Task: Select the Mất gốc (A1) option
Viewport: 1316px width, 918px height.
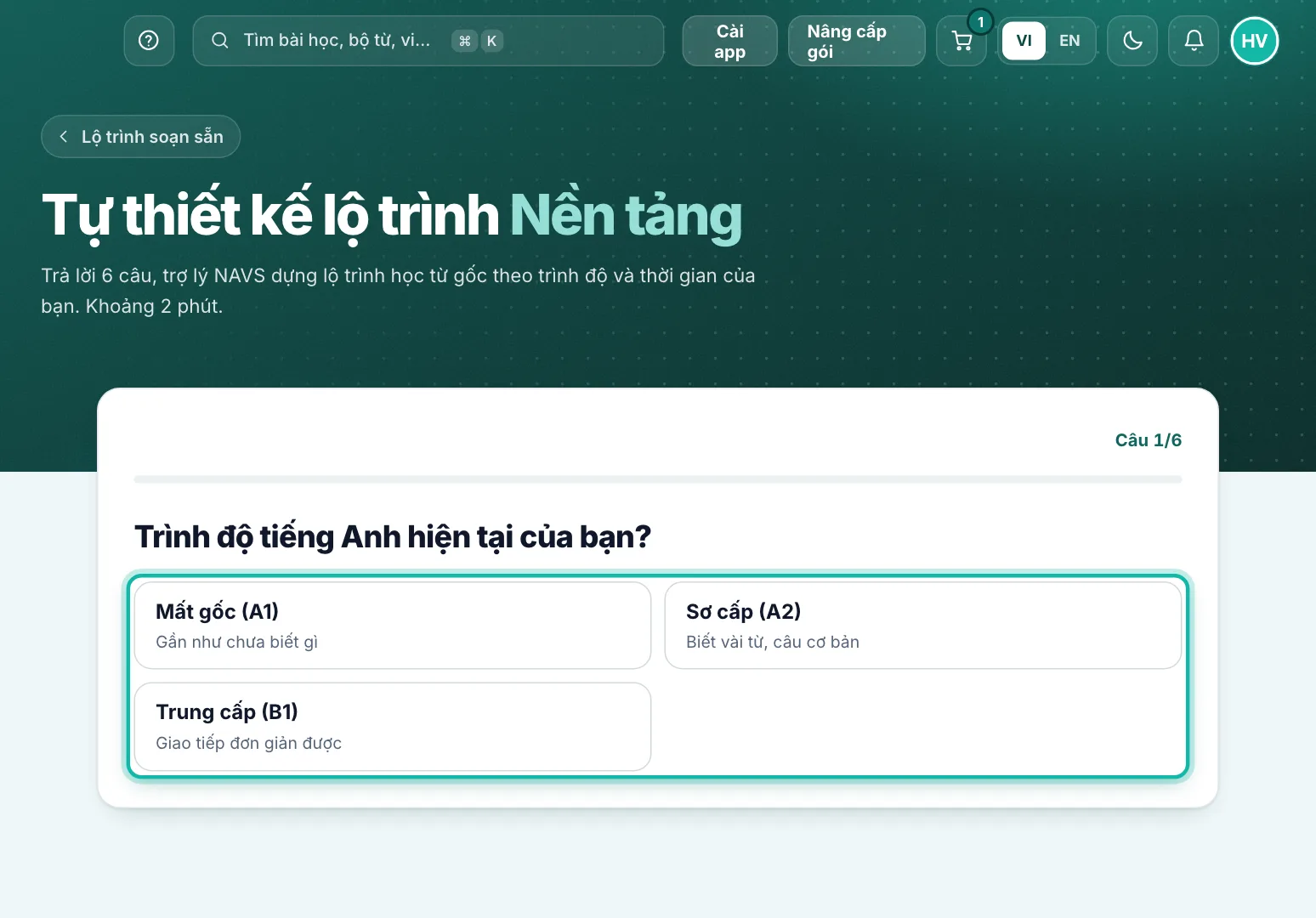Action: click(x=393, y=626)
